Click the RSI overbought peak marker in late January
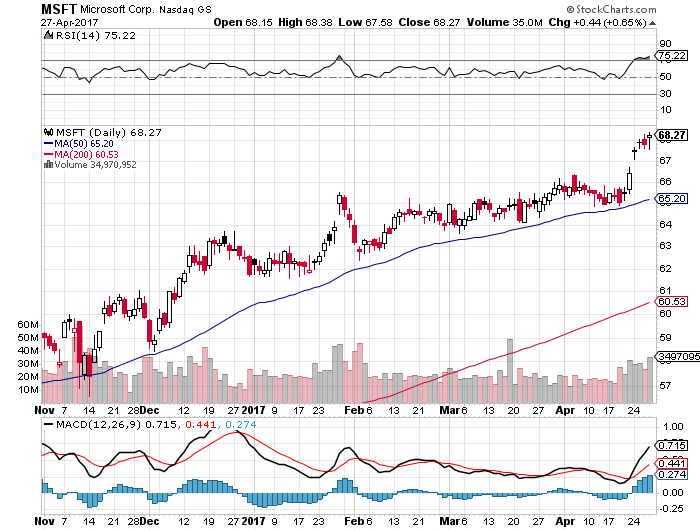The image size is (700, 530). (x=339, y=58)
